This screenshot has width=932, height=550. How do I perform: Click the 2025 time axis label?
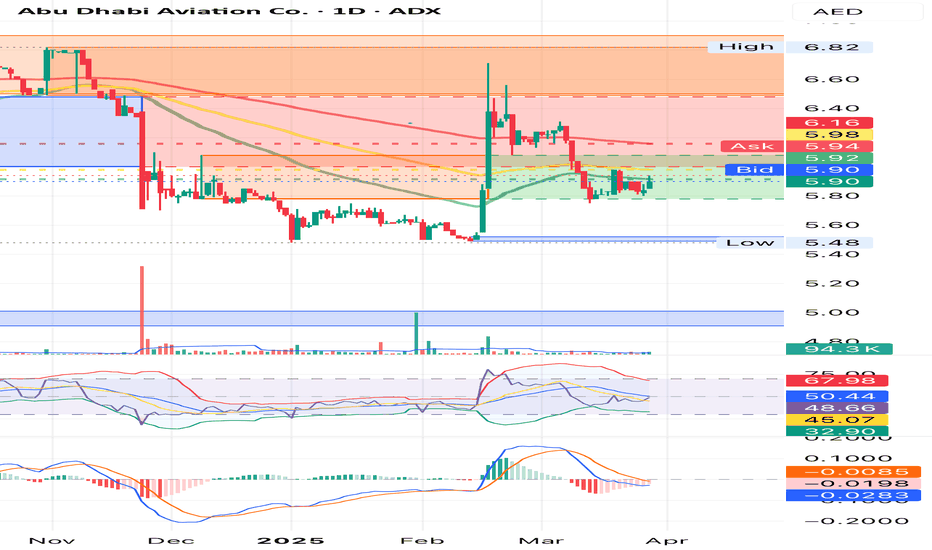pyautogui.click(x=291, y=540)
